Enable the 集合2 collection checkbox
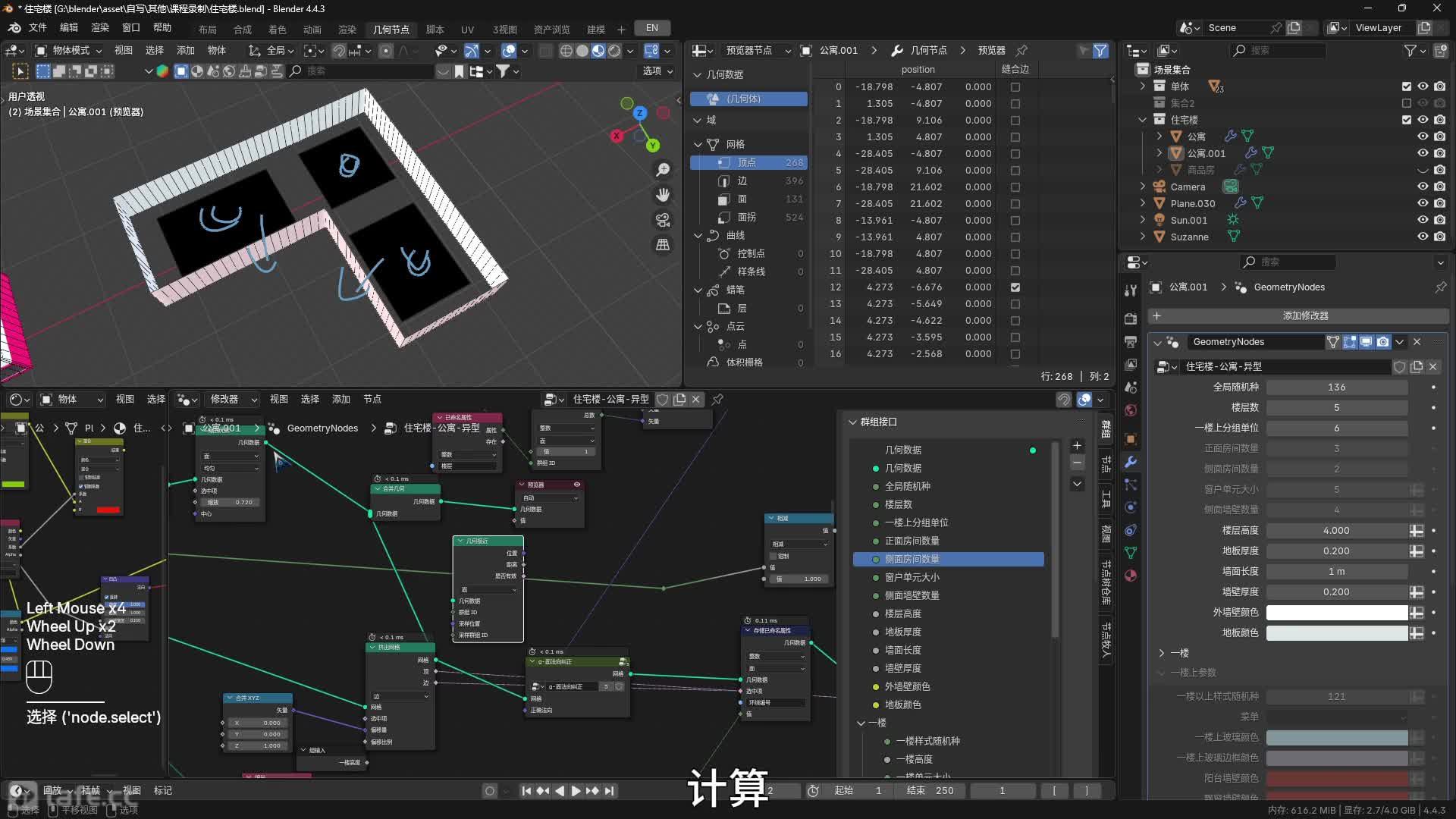The width and height of the screenshot is (1456, 819). (1407, 103)
